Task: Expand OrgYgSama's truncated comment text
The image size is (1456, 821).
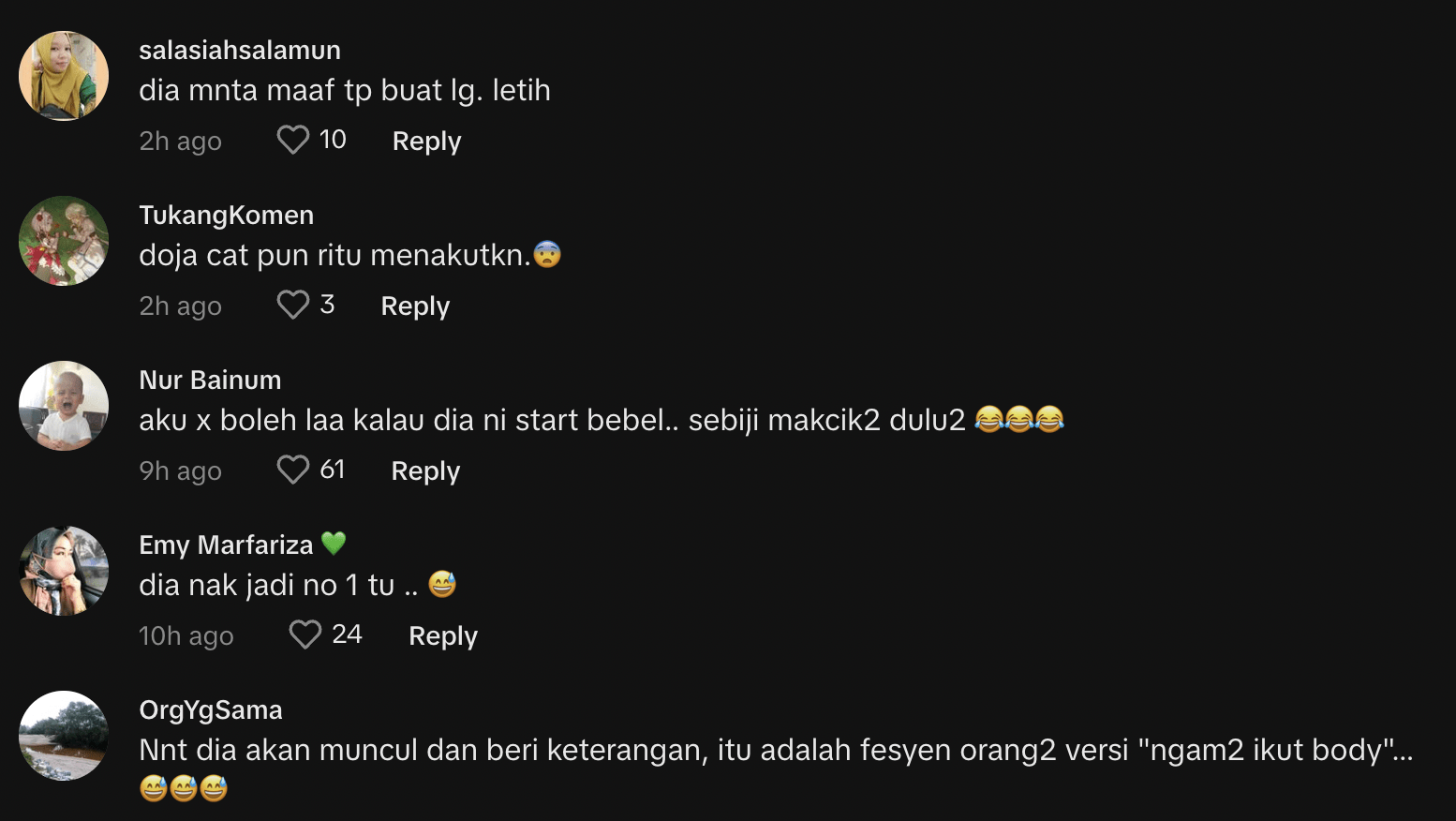Action: [1403, 751]
